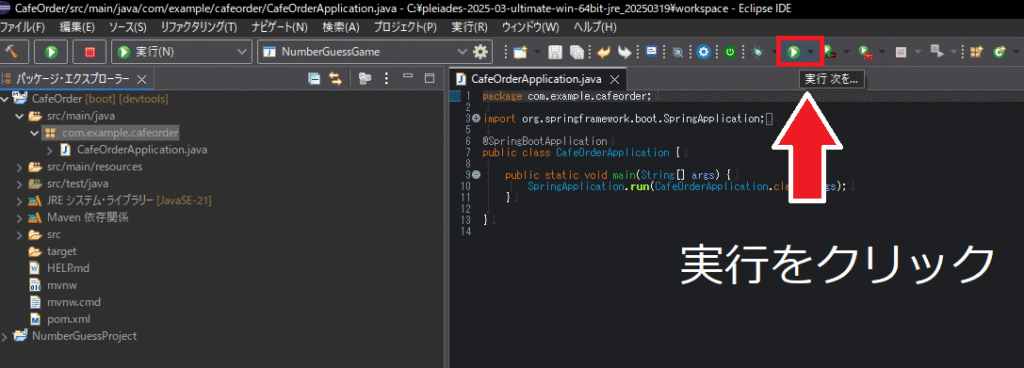Expand CafeOrderApplication.java tree node

click(x=50, y=150)
